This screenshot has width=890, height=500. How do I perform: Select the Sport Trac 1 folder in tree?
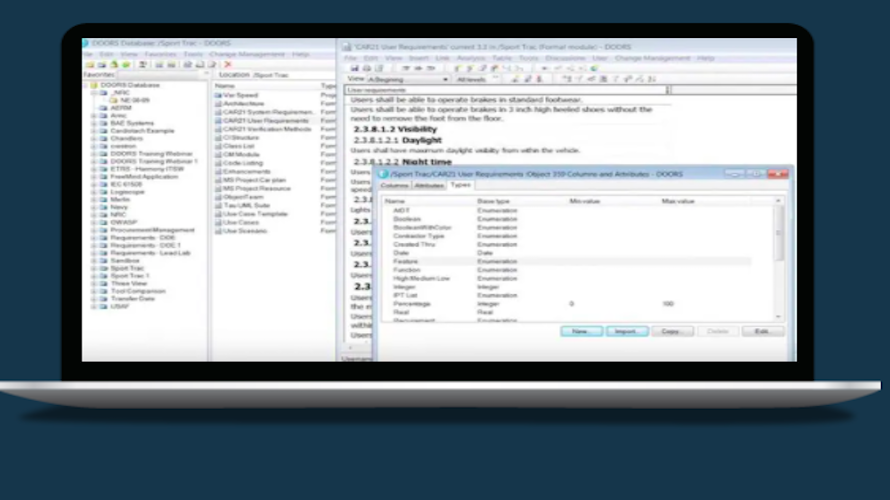pyautogui.click(x=130, y=276)
